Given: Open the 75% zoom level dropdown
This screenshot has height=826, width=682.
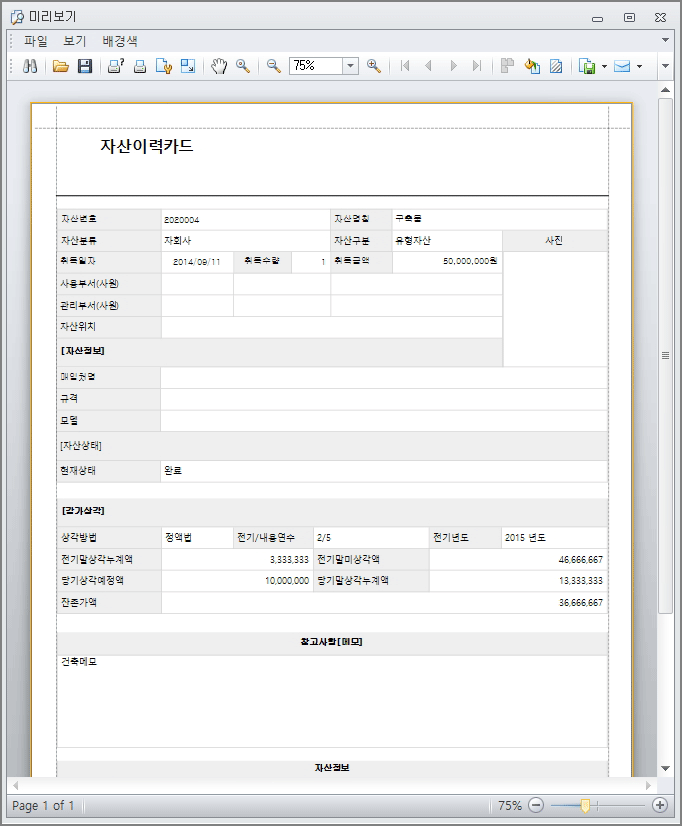Looking at the screenshot, I should click(x=350, y=66).
